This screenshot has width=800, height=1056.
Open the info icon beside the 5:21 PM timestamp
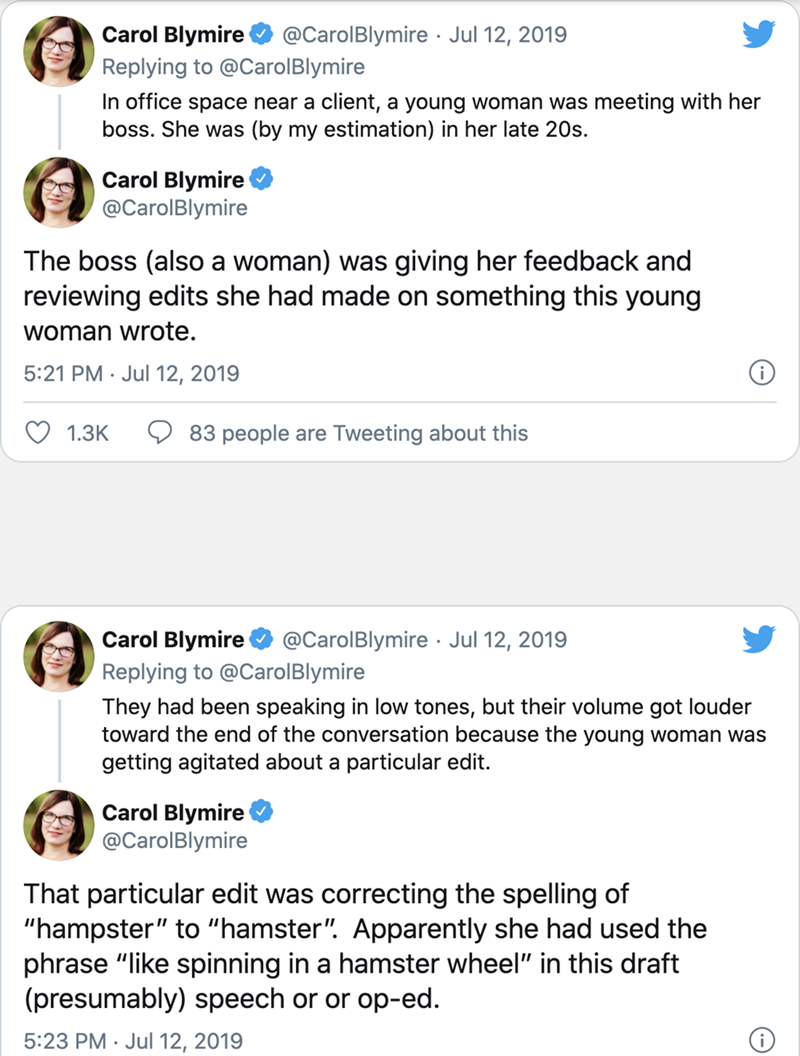tap(761, 373)
